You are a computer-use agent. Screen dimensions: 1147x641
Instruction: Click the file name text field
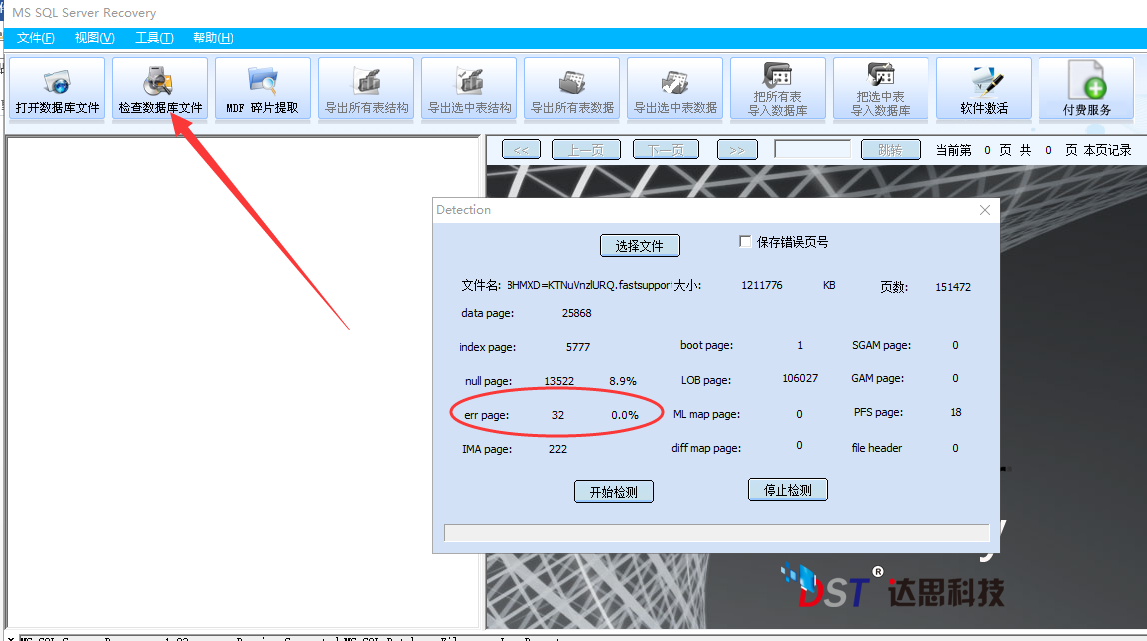(x=589, y=285)
